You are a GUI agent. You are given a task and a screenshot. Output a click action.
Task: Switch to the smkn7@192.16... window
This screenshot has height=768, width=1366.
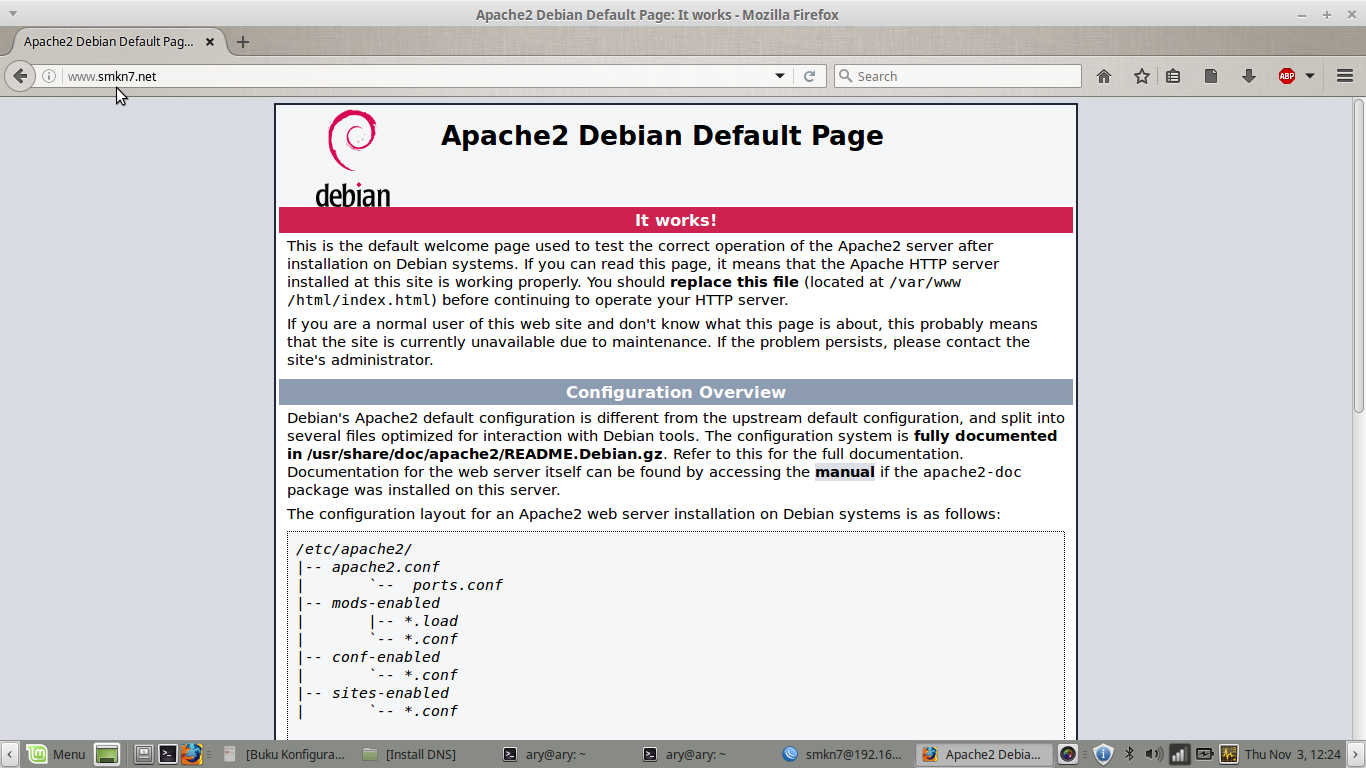pos(844,754)
